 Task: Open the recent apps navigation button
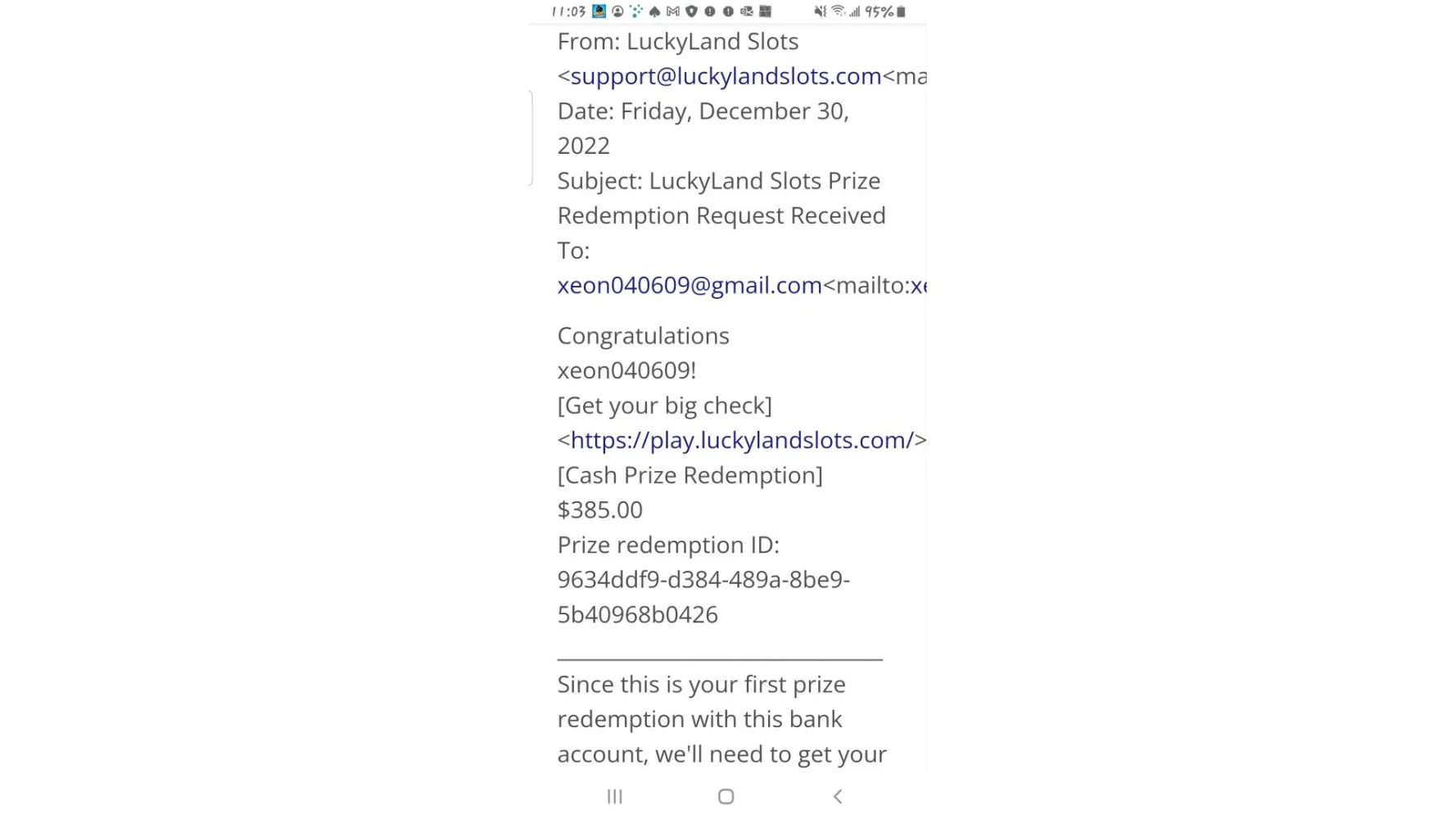point(615,796)
